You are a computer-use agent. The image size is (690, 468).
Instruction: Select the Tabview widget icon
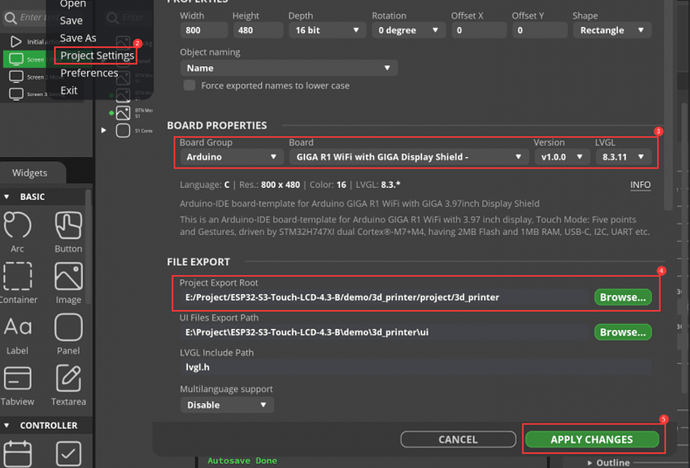[x=17, y=379]
